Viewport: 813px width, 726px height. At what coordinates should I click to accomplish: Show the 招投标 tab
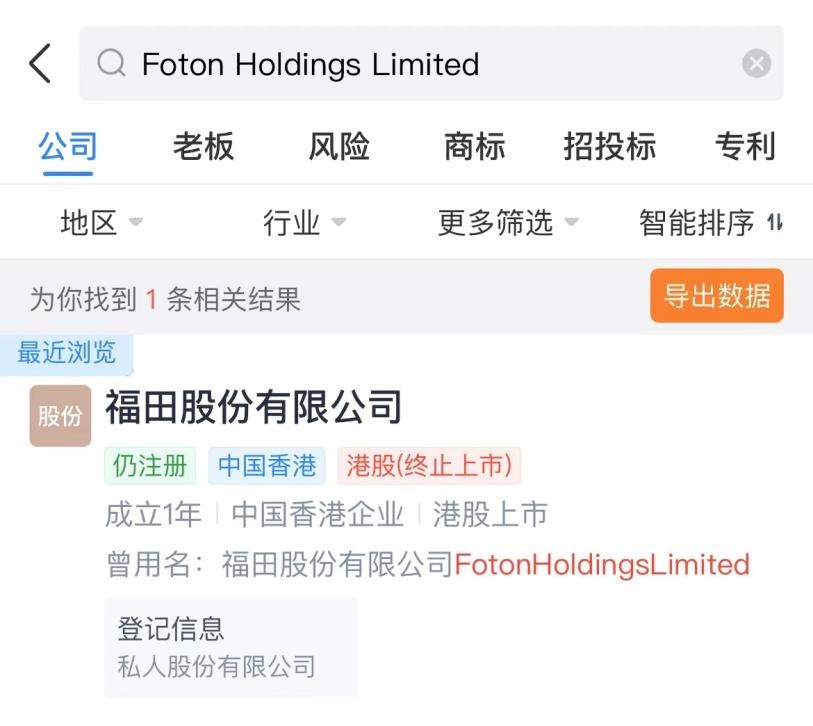(609, 147)
